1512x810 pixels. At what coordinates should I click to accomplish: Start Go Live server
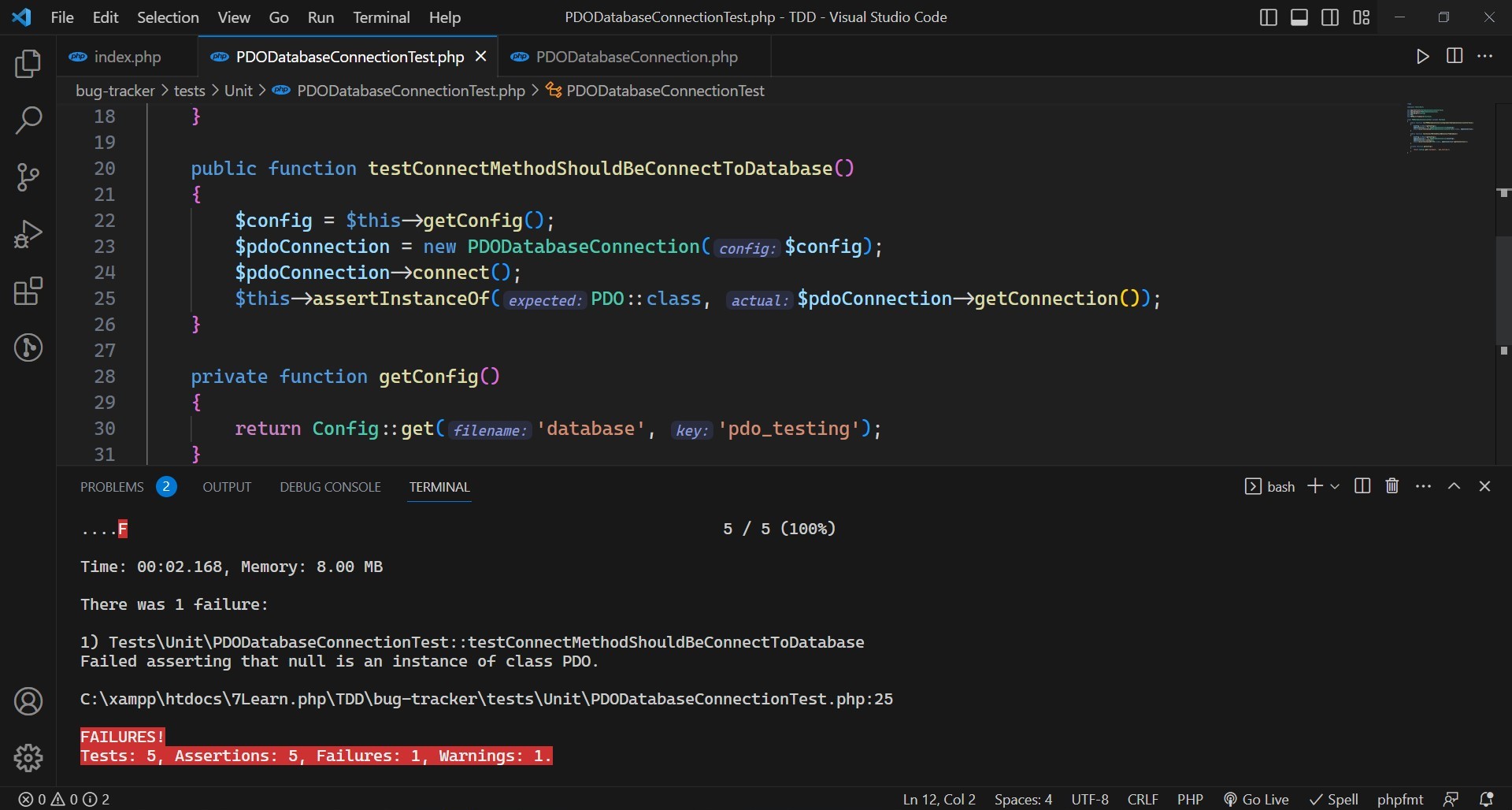[1256, 799]
